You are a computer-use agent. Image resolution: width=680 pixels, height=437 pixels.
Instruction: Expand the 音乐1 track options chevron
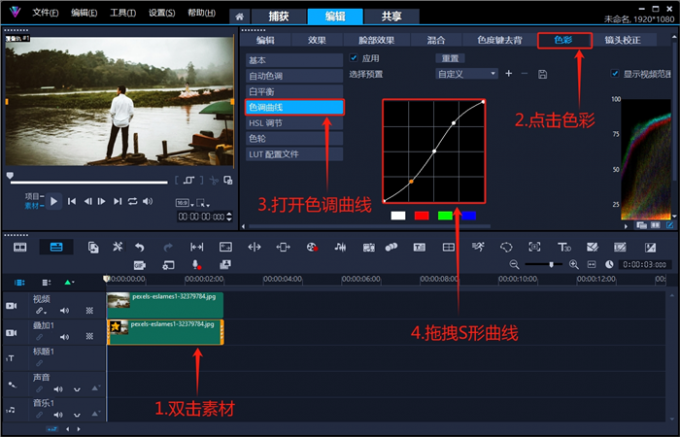point(77,415)
